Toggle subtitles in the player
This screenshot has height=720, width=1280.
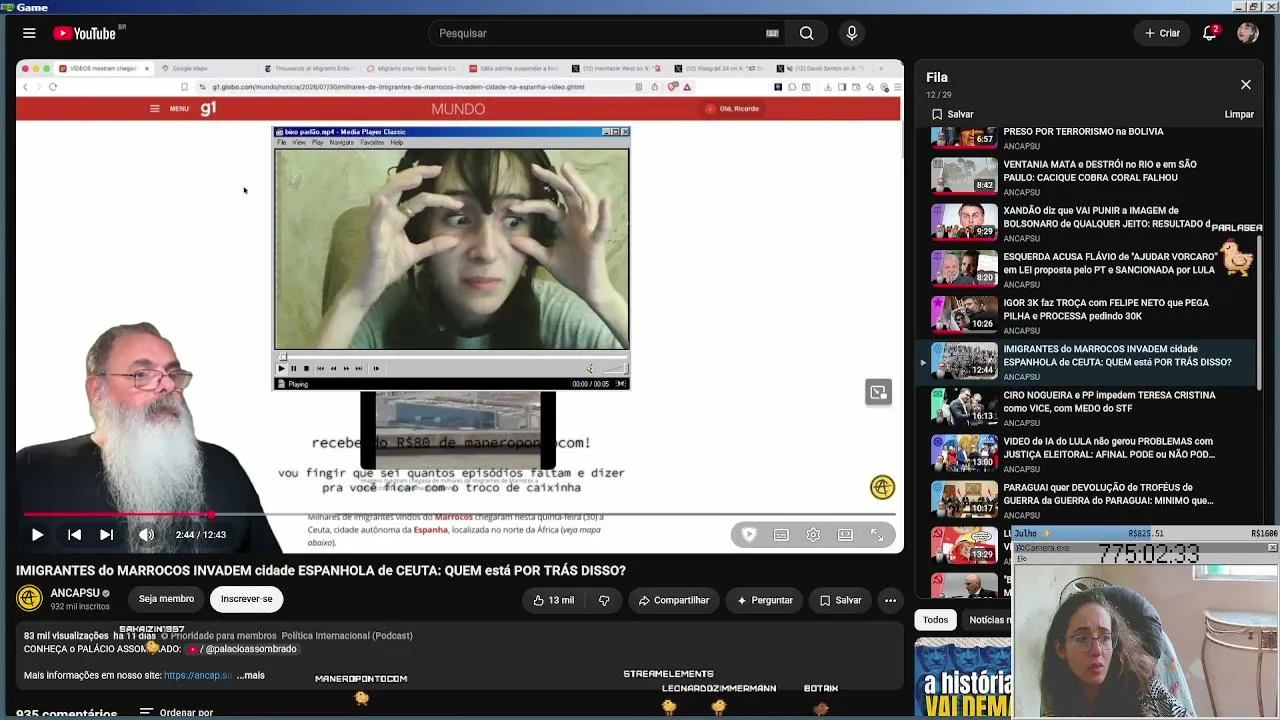[781, 535]
